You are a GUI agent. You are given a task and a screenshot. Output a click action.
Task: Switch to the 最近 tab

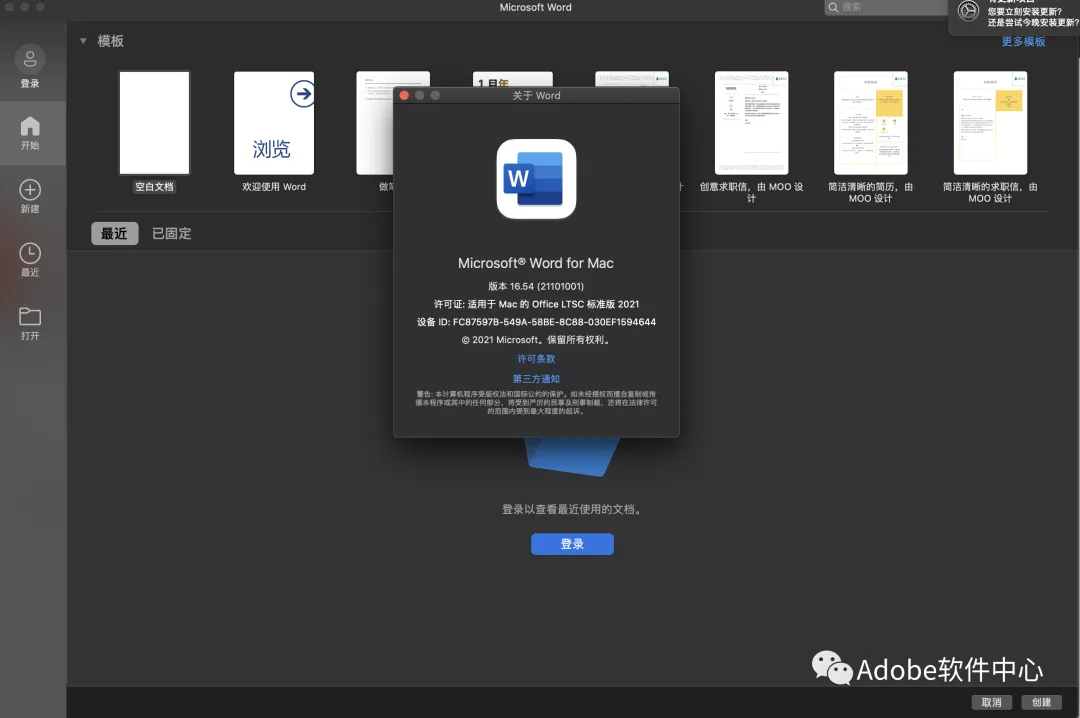point(114,234)
